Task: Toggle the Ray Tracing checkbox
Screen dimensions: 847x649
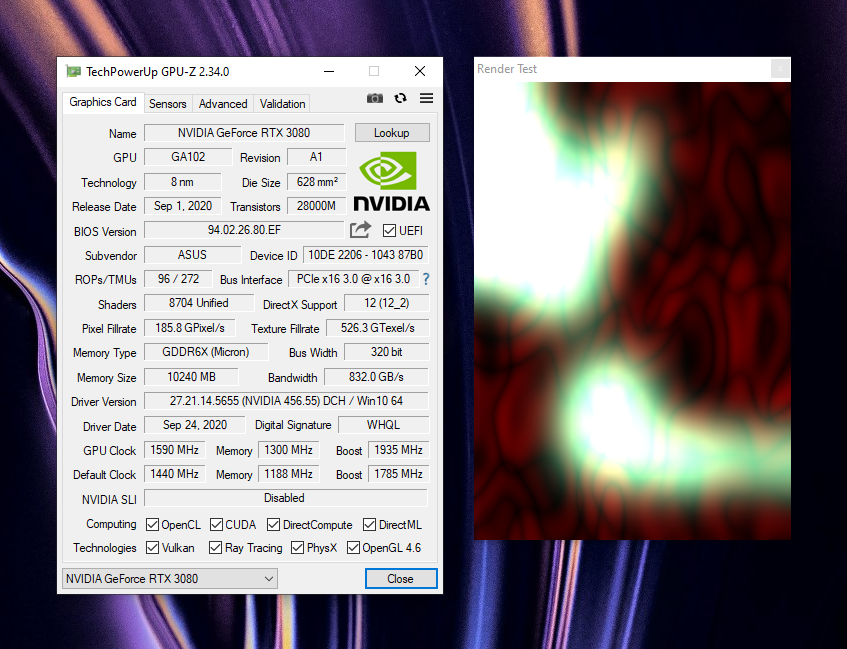Action: pos(216,548)
